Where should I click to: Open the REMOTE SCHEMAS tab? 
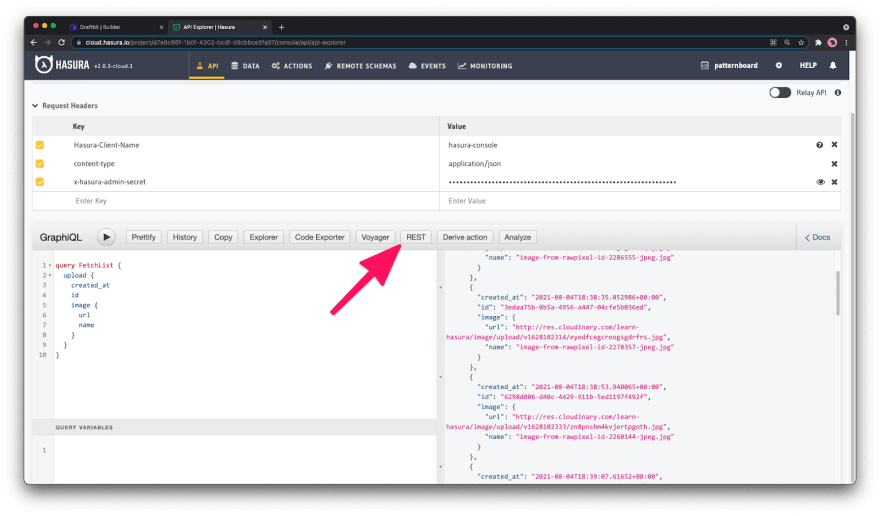[360, 66]
